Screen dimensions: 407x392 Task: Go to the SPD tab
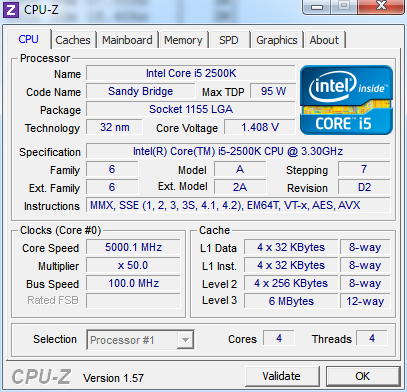(x=229, y=40)
